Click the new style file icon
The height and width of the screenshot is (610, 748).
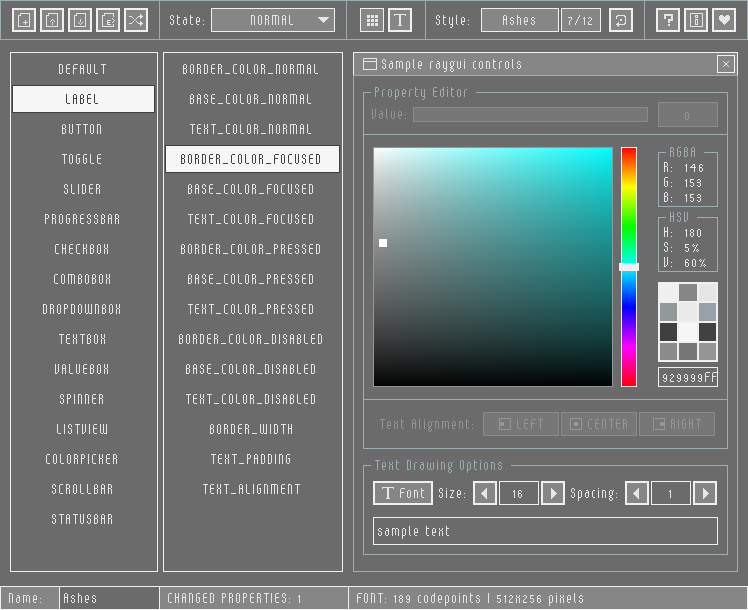tap(25, 20)
